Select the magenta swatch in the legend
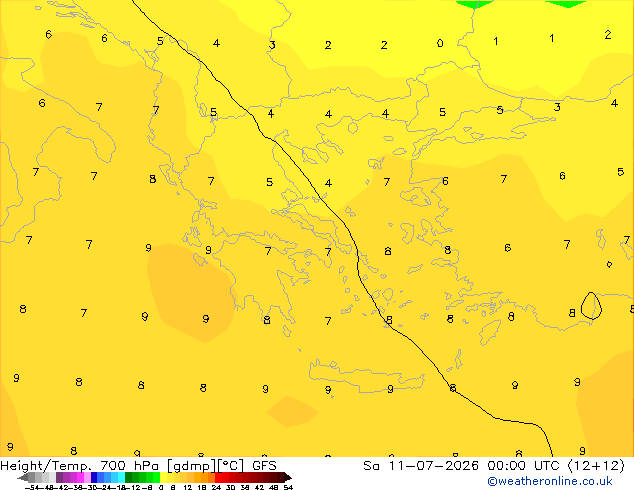634x490 pixels. click(80, 477)
